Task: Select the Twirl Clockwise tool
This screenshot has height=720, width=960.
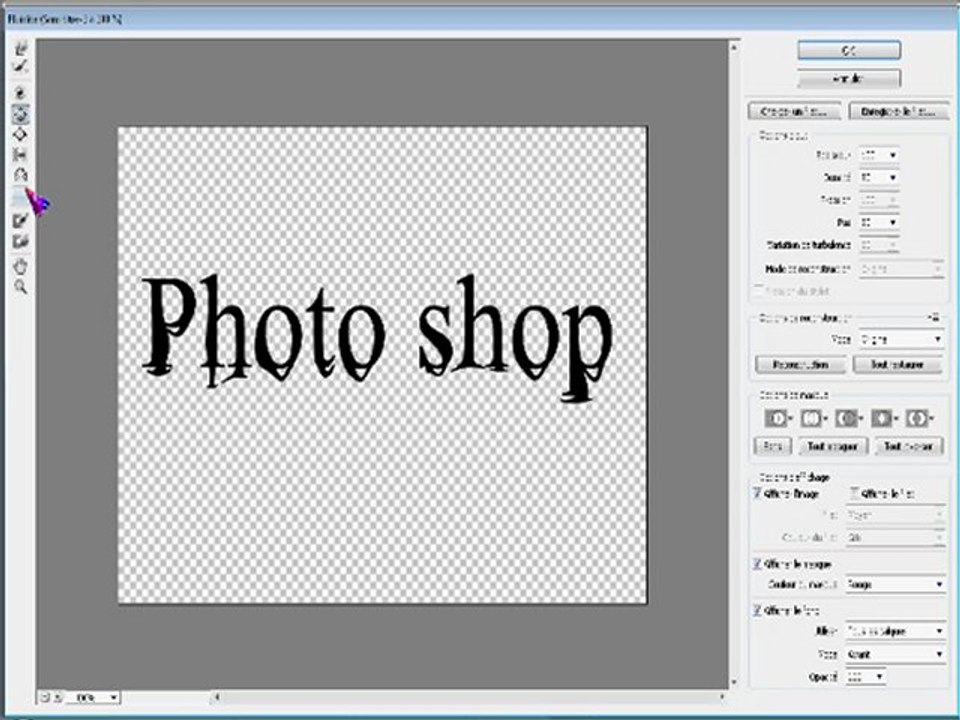Action: [x=21, y=93]
